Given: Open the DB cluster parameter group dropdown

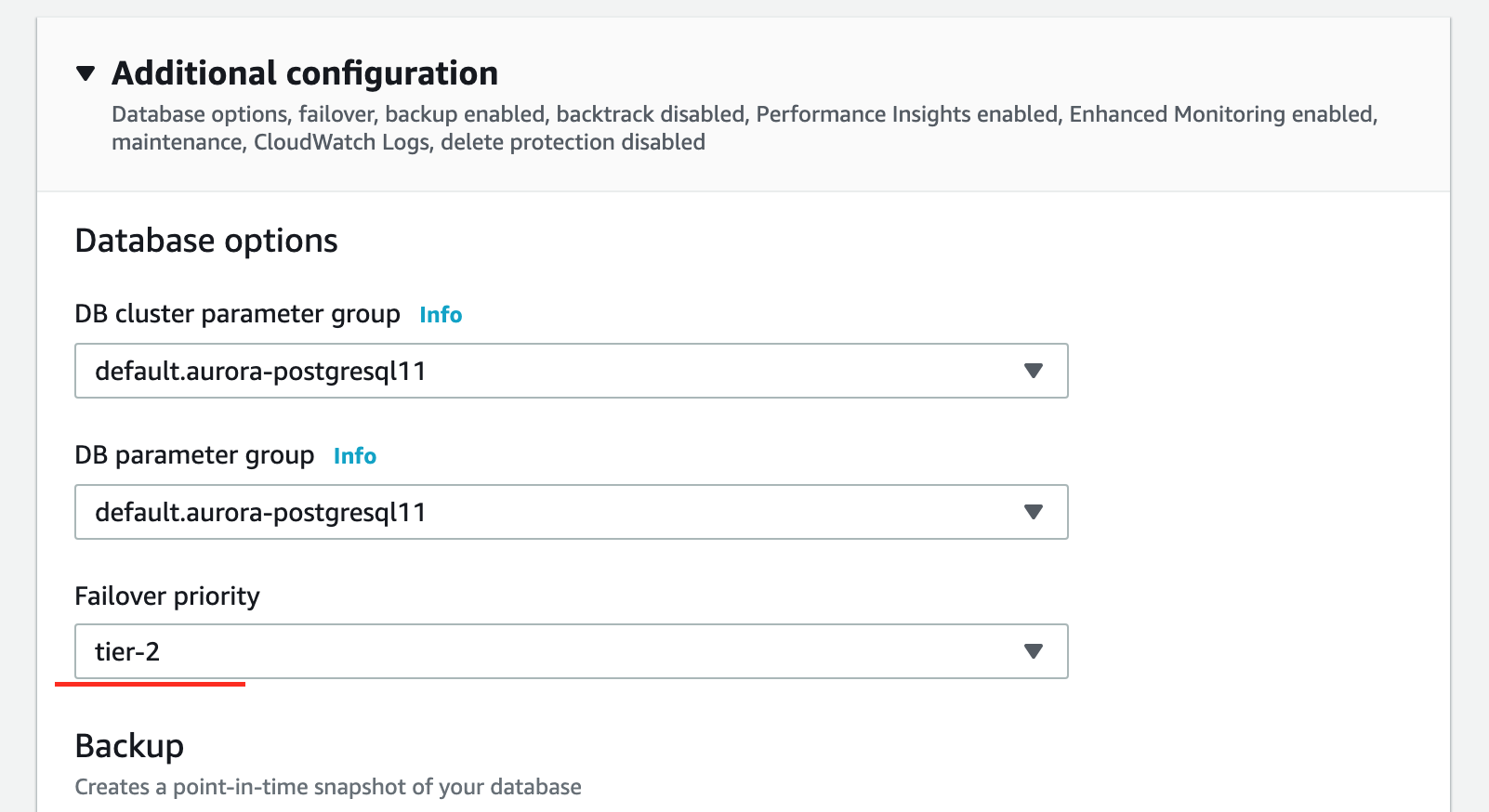Looking at the screenshot, I should click(571, 371).
